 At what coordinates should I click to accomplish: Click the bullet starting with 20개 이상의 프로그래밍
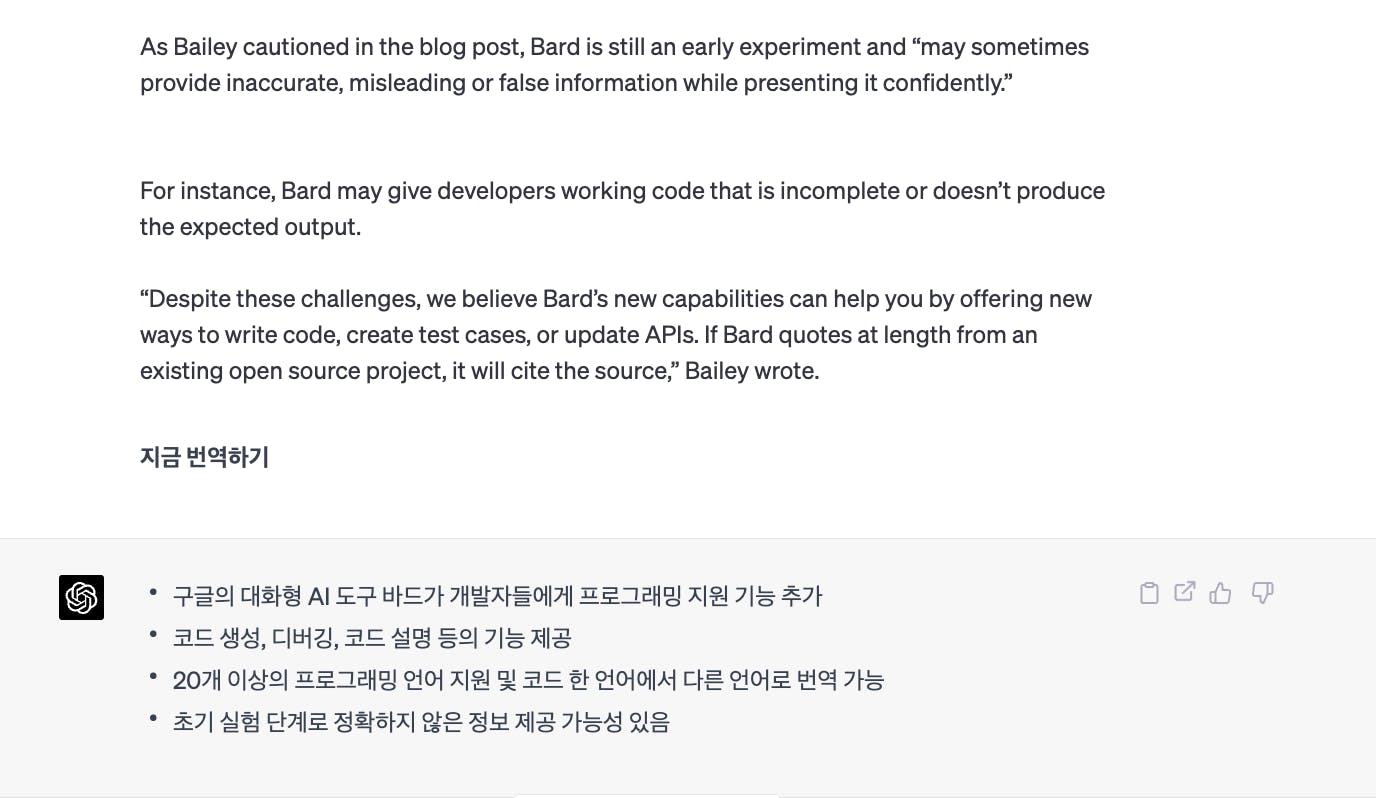pyautogui.click(x=528, y=681)
